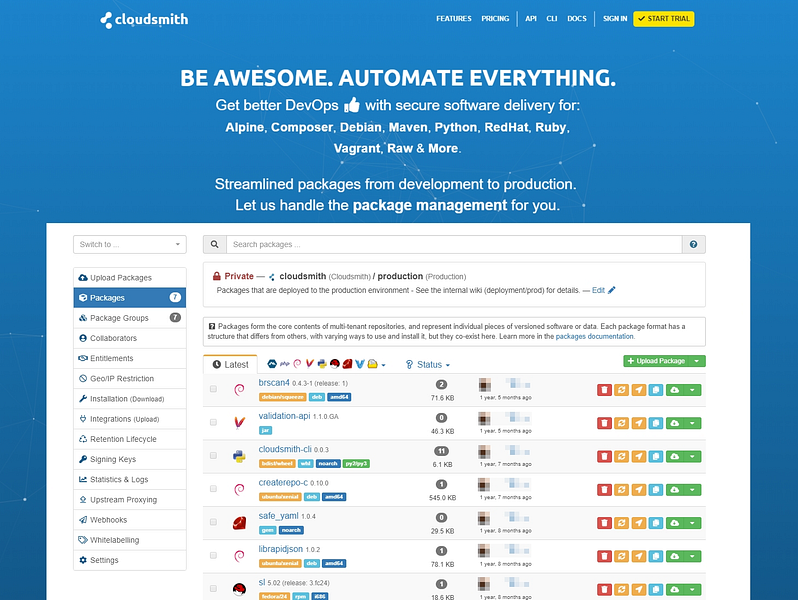The image size is (798, 600).
Task: Click the blue copy icon for createrepo-c
Action: [x=656, y=490]
